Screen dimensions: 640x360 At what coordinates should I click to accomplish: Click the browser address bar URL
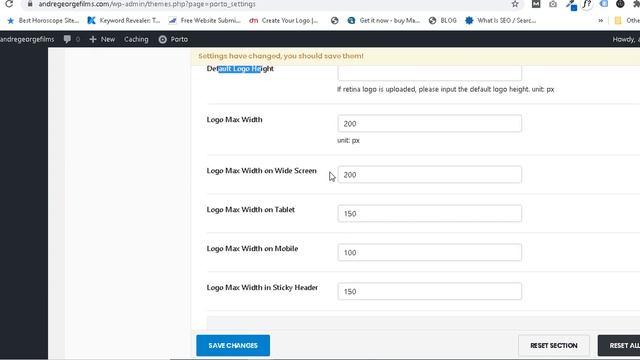(x=147, y=4)
